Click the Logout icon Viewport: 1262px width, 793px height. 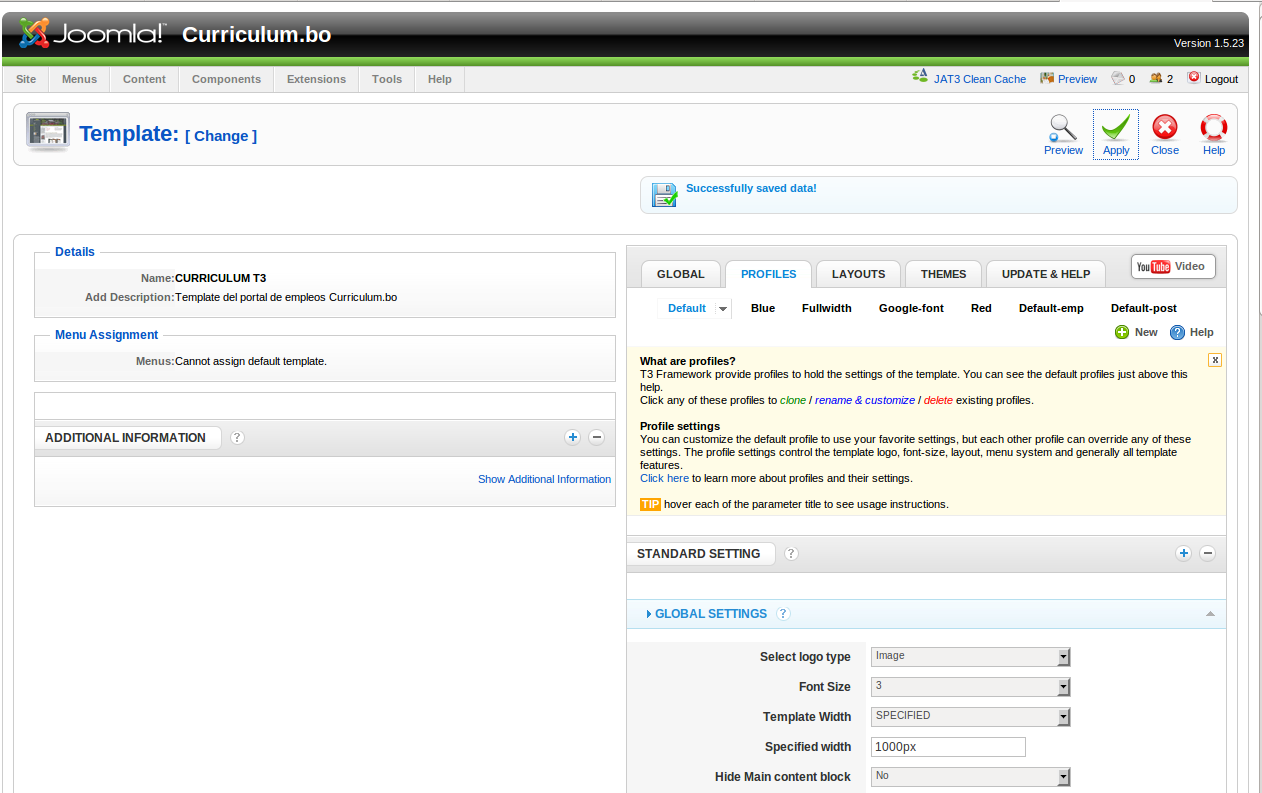point(1194,76)
